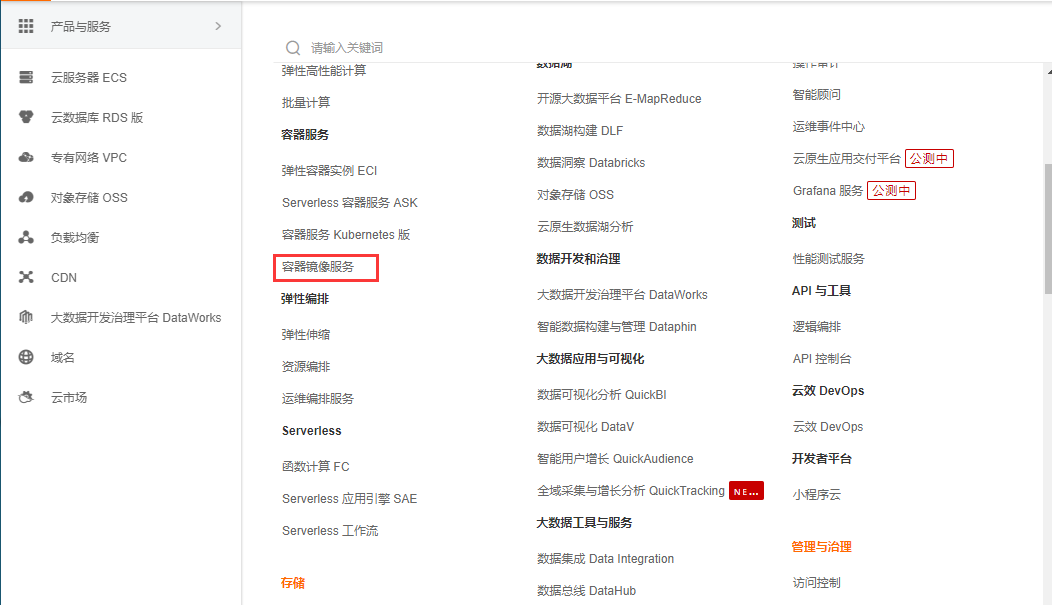Open 全域采集与增长分析 QuickTracking link
1052x605 pixels.
pos(631,491)
